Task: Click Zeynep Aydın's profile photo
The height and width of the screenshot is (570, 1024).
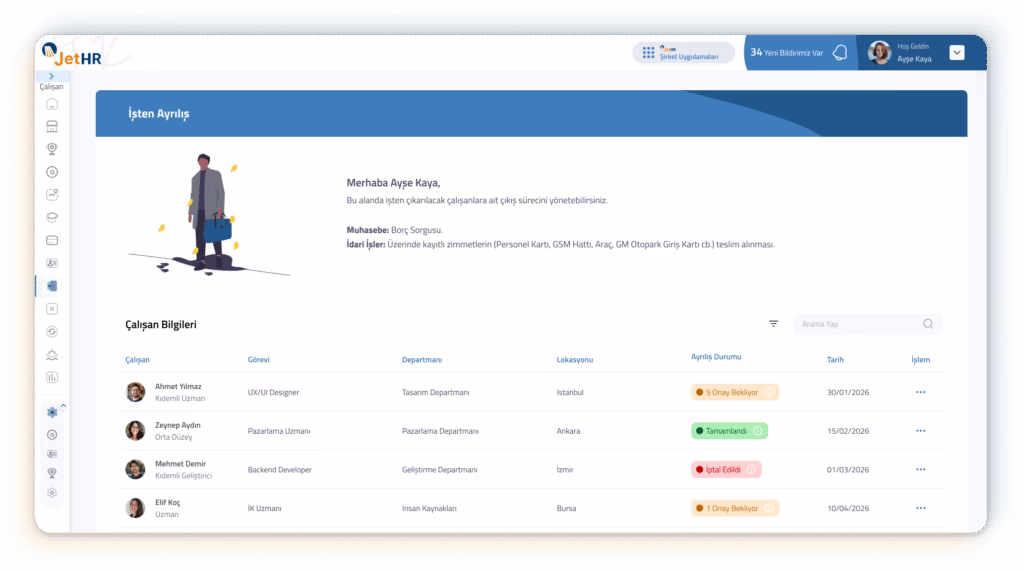Action: [x=135, y=431]
